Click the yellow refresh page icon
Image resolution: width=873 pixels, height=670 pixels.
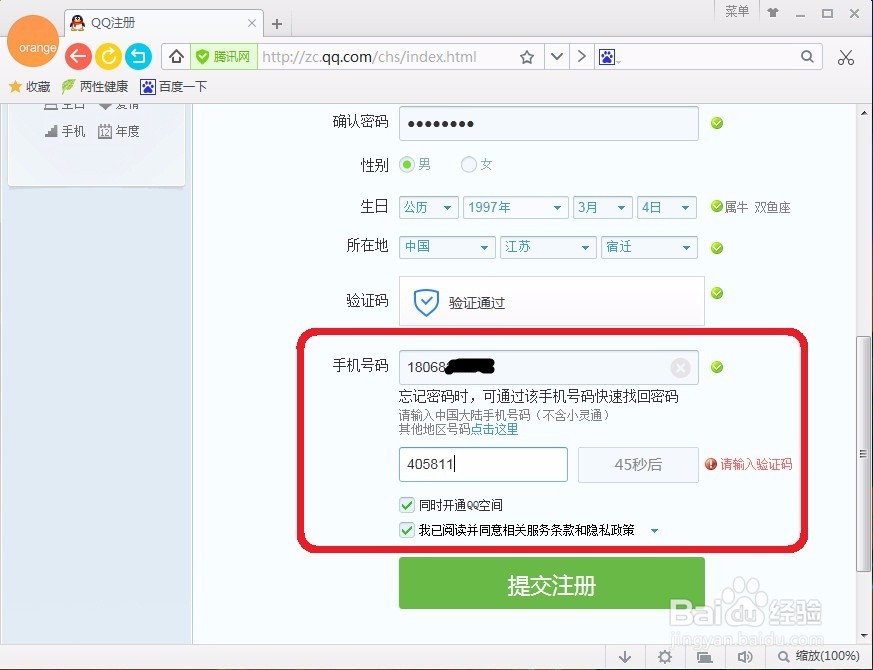click(x=108, y=57)
